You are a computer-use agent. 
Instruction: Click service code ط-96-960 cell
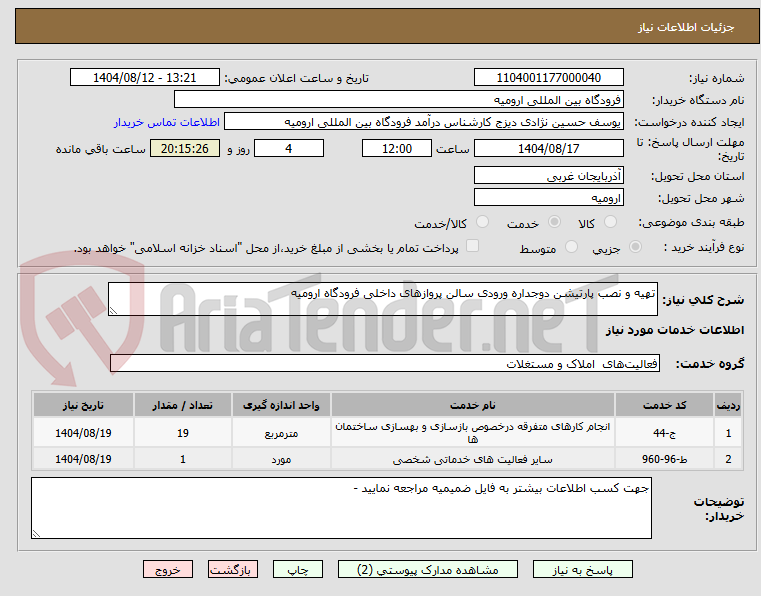(664, 459)
